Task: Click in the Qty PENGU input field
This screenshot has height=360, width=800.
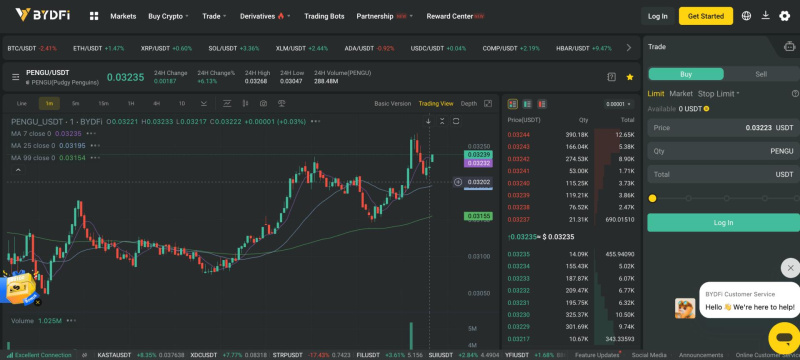Action: [723, 151]
